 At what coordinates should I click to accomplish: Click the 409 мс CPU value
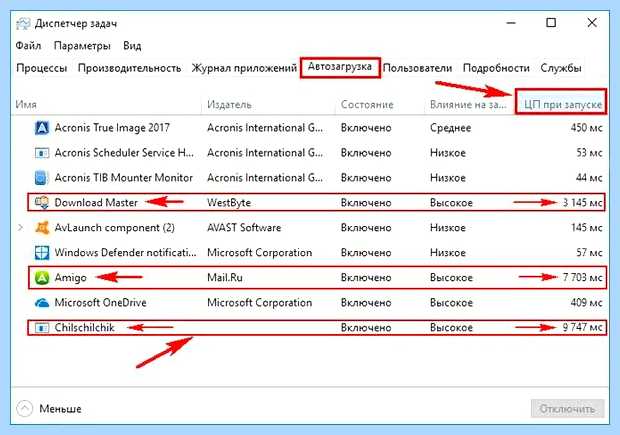[x=586, y=303]
